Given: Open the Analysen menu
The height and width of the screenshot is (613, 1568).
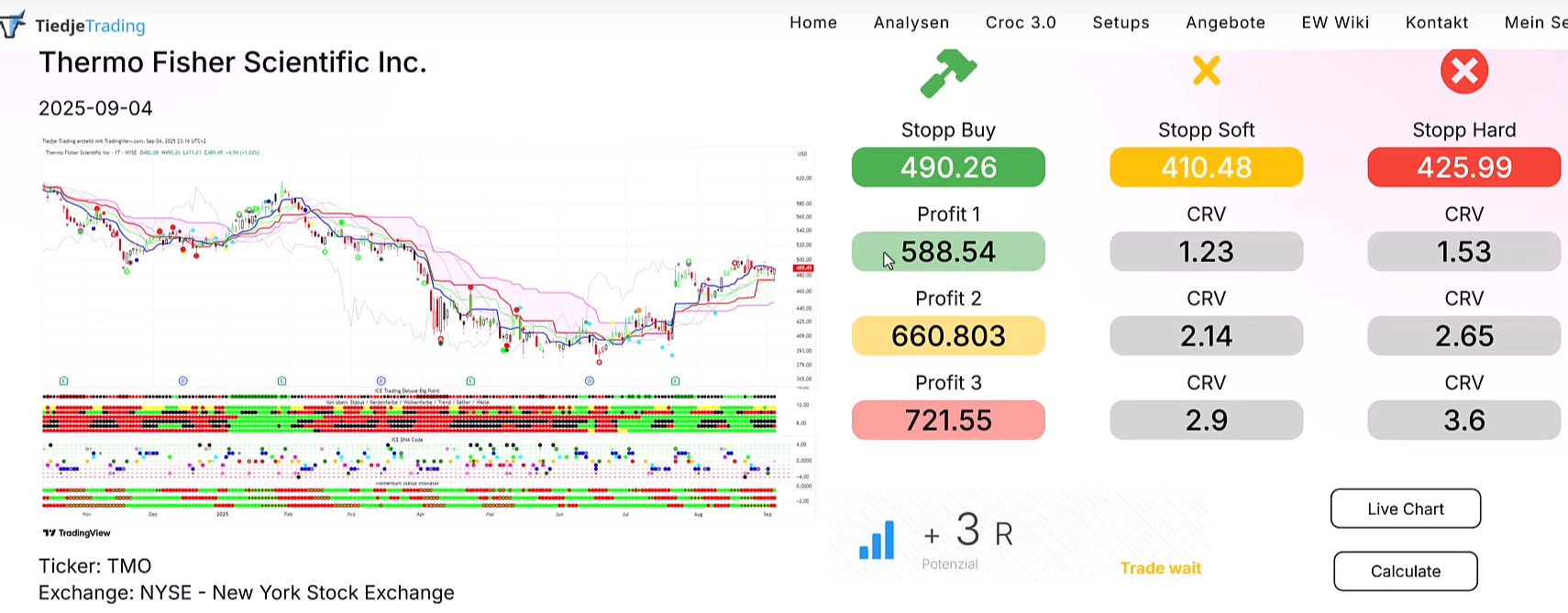Looking at the screenshot, I should coord(911,23).
